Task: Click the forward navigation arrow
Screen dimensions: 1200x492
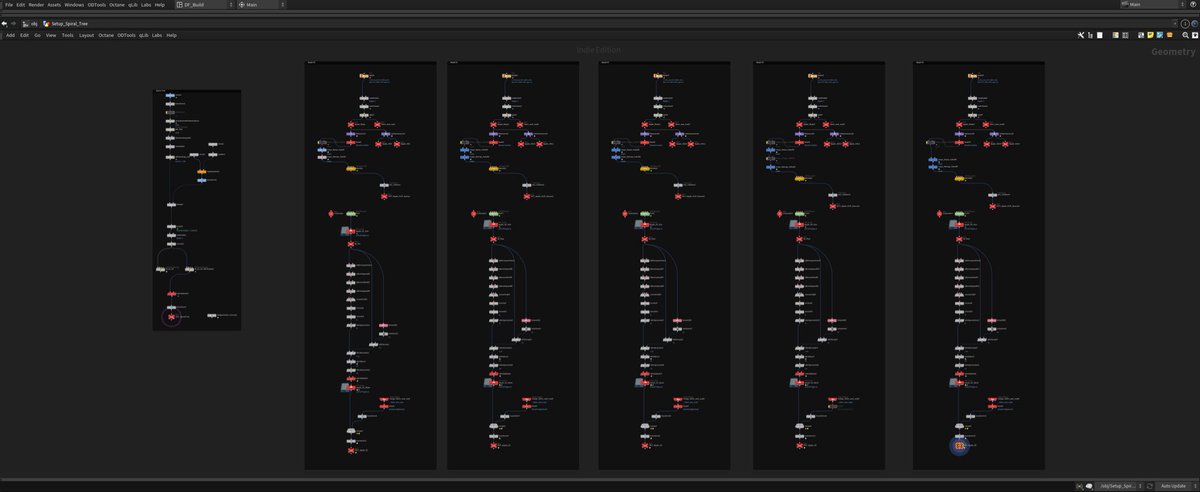Action: (14, 23)
